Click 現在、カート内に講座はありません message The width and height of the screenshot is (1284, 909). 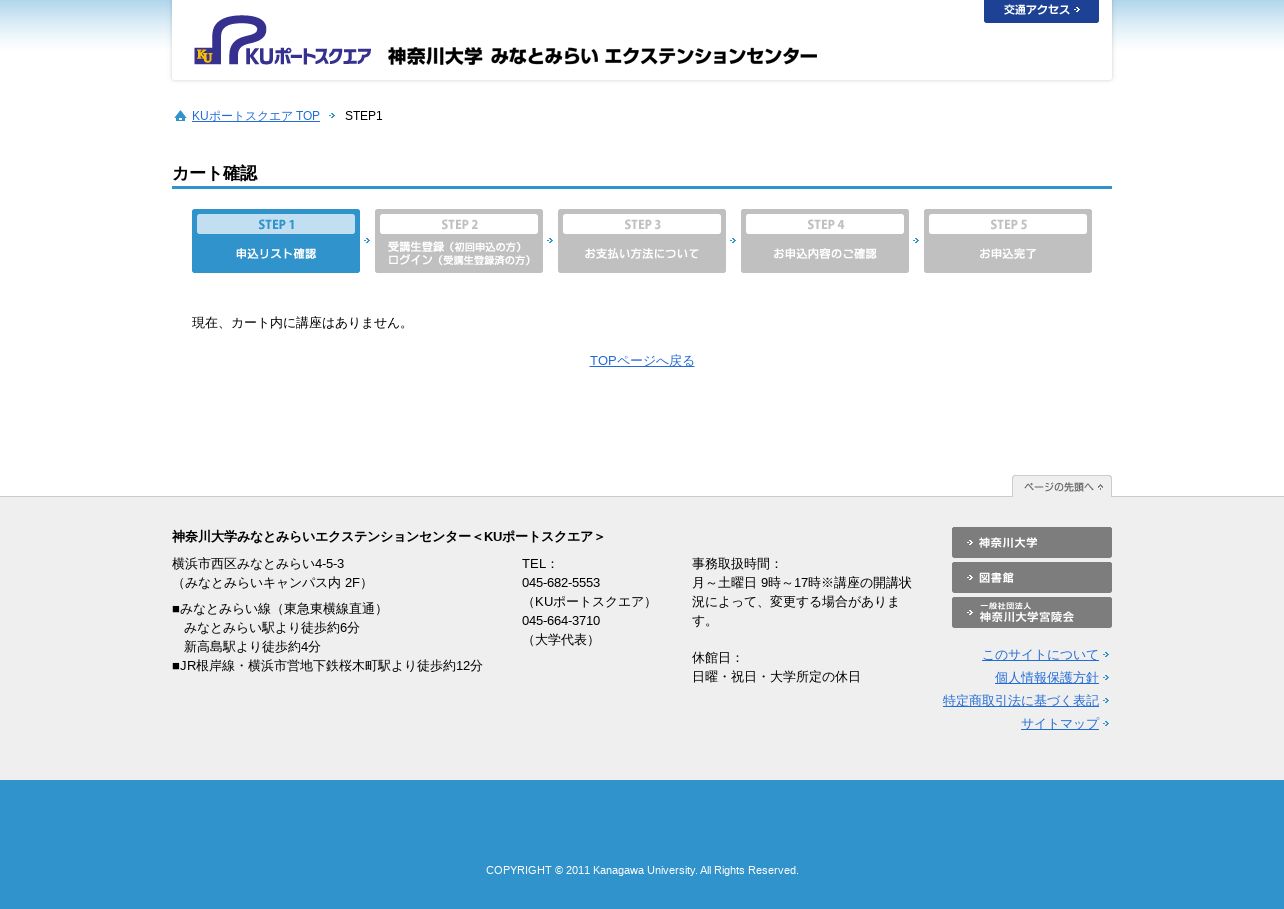[302, 323]
